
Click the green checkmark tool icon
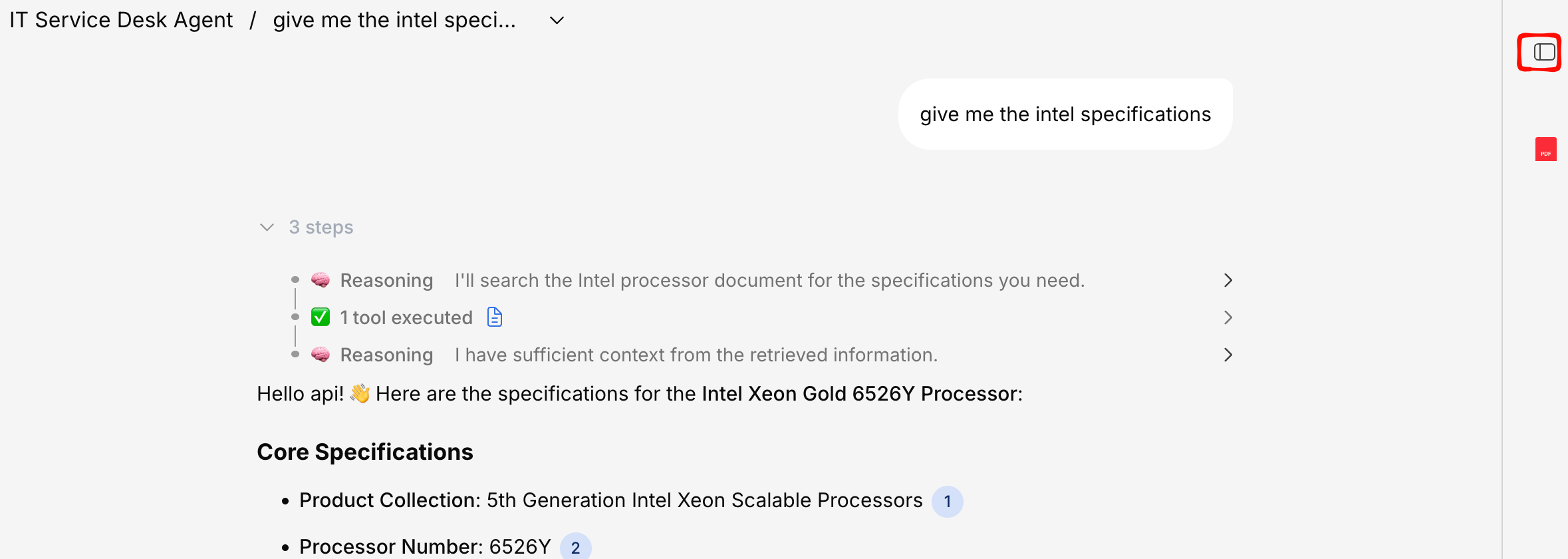321,317
